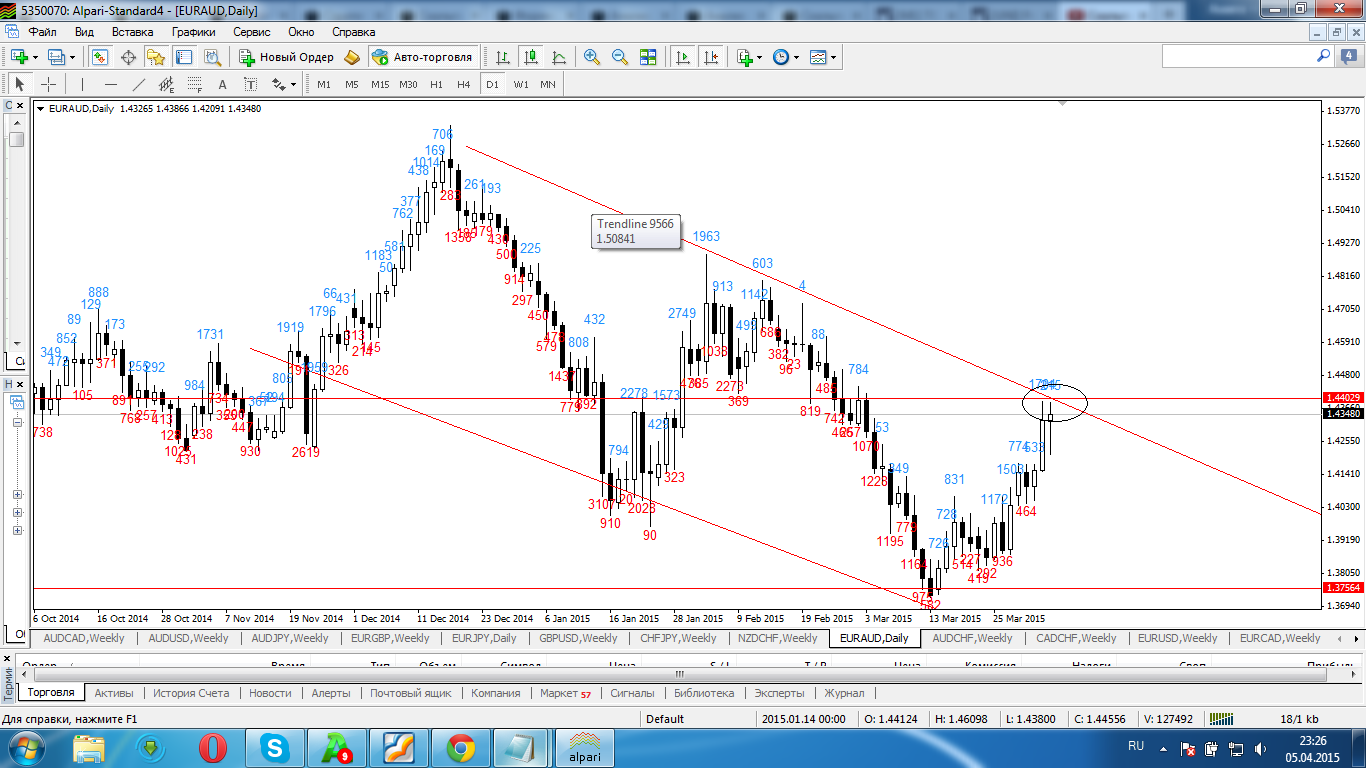
Task: Select the crosshair tool
Action: 47,84
